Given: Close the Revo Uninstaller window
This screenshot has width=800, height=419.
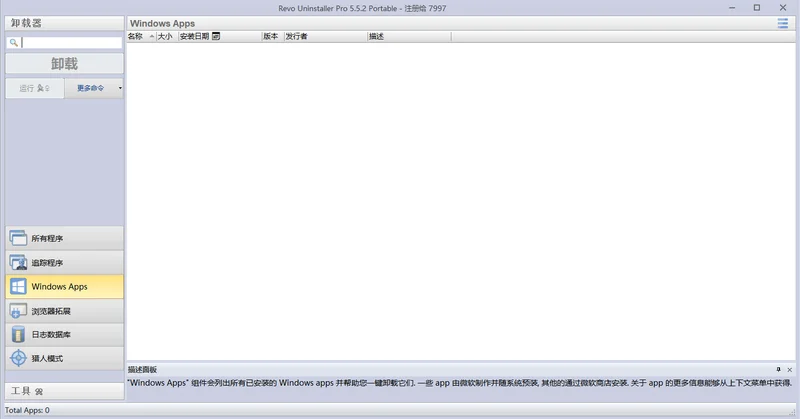Looking at the screenshot, I should click(783, 8).
